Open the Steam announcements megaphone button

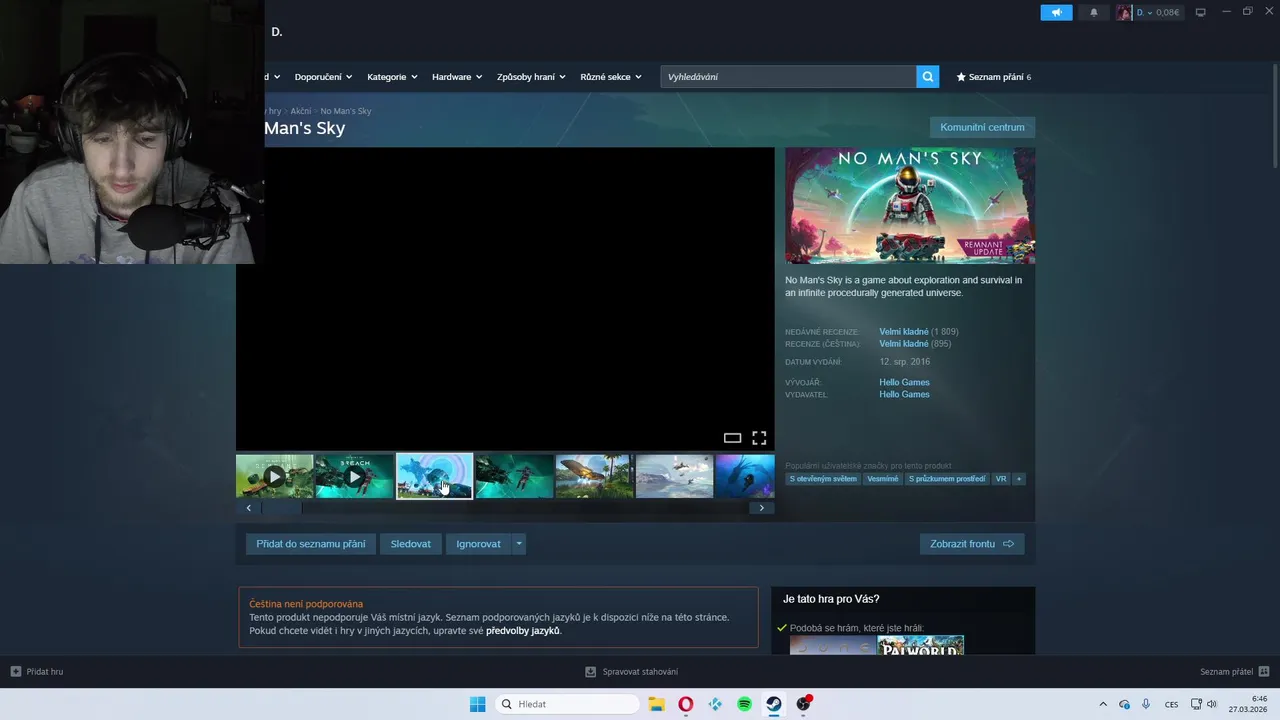[x=1056, y=12]
